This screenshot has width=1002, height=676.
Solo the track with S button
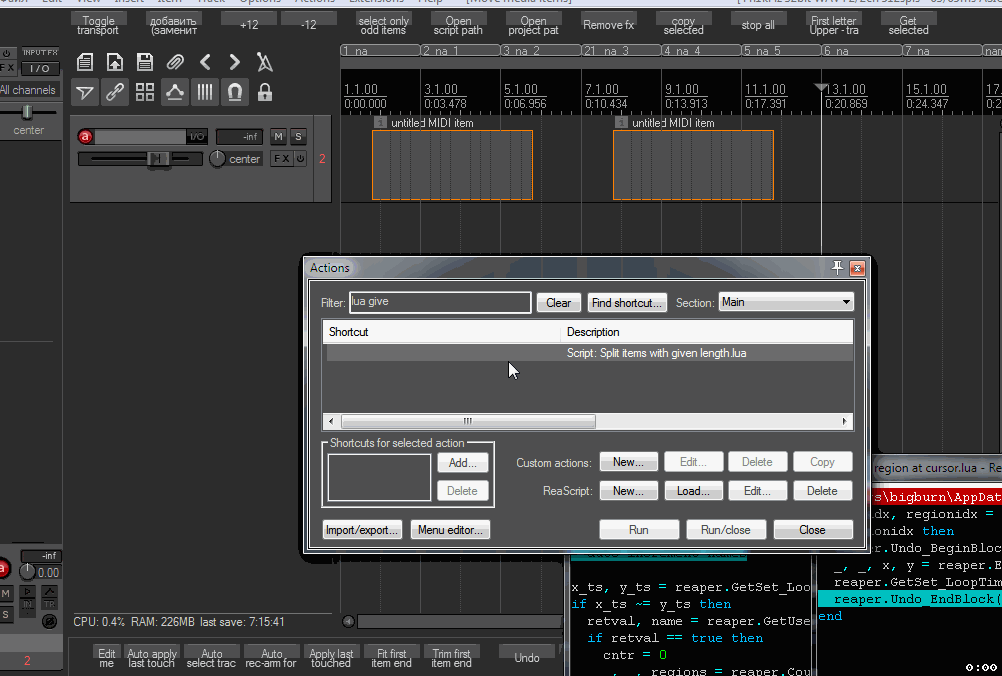coord(298,137)
